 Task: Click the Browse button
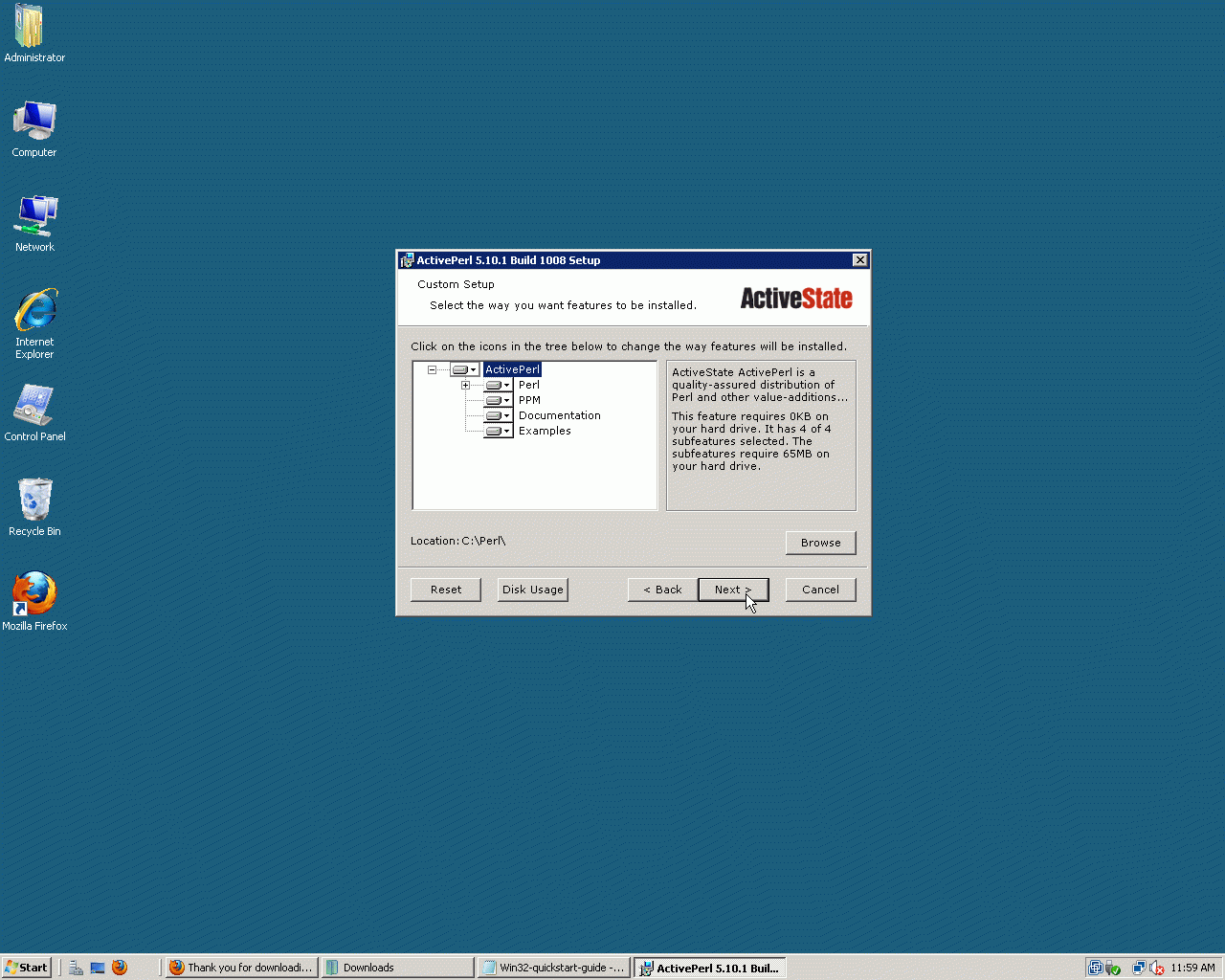click(x=821, y=543)
